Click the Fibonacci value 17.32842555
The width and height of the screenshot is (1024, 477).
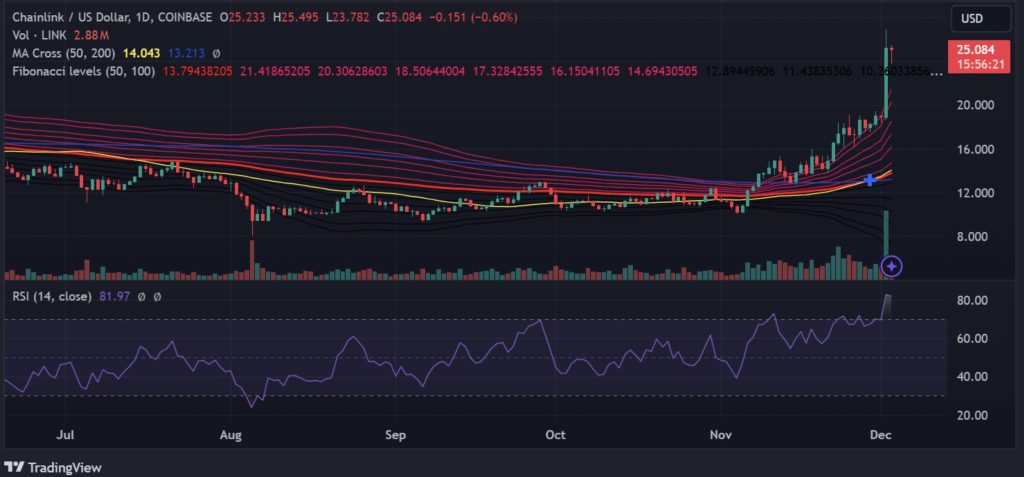tap(507, 71)
